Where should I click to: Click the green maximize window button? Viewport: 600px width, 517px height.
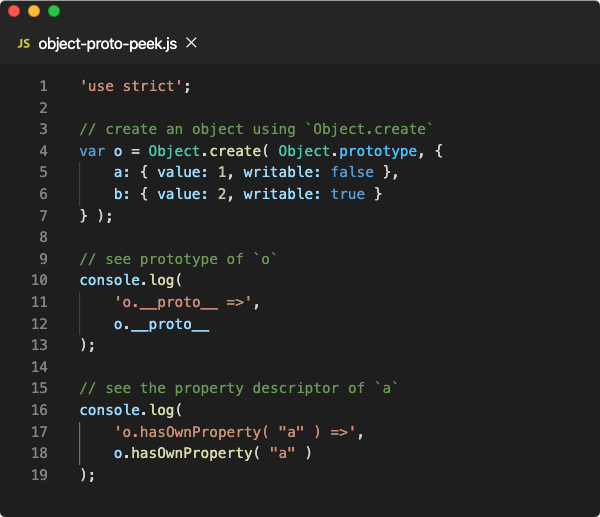[54, 11]
